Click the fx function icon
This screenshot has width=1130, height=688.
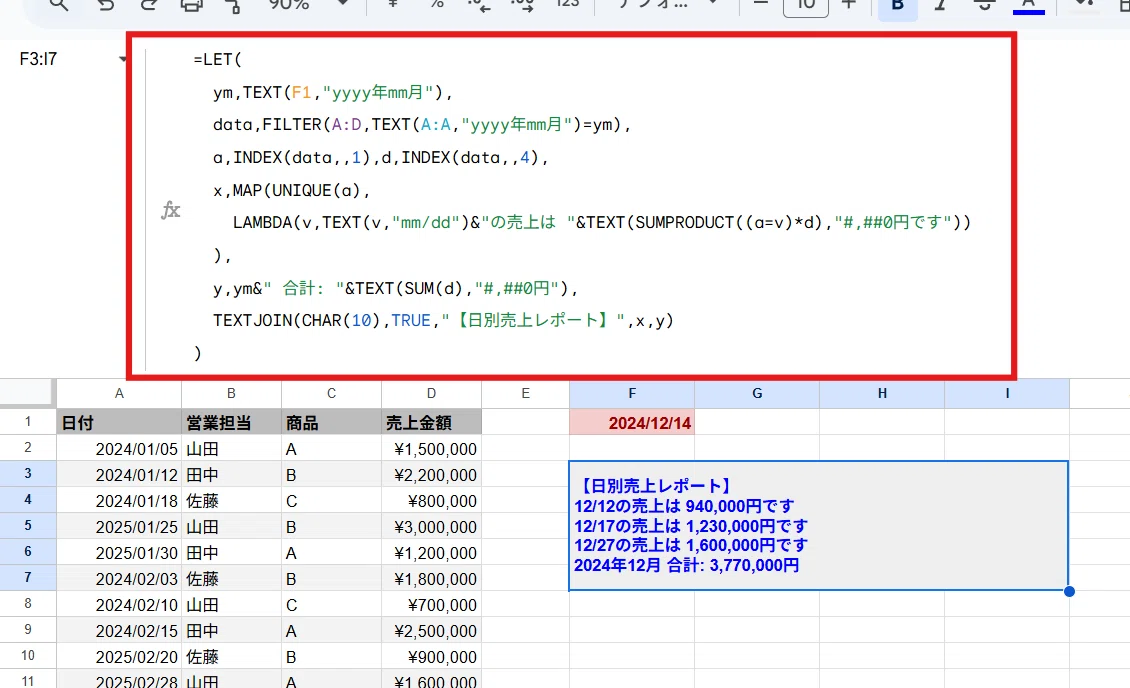171,210
